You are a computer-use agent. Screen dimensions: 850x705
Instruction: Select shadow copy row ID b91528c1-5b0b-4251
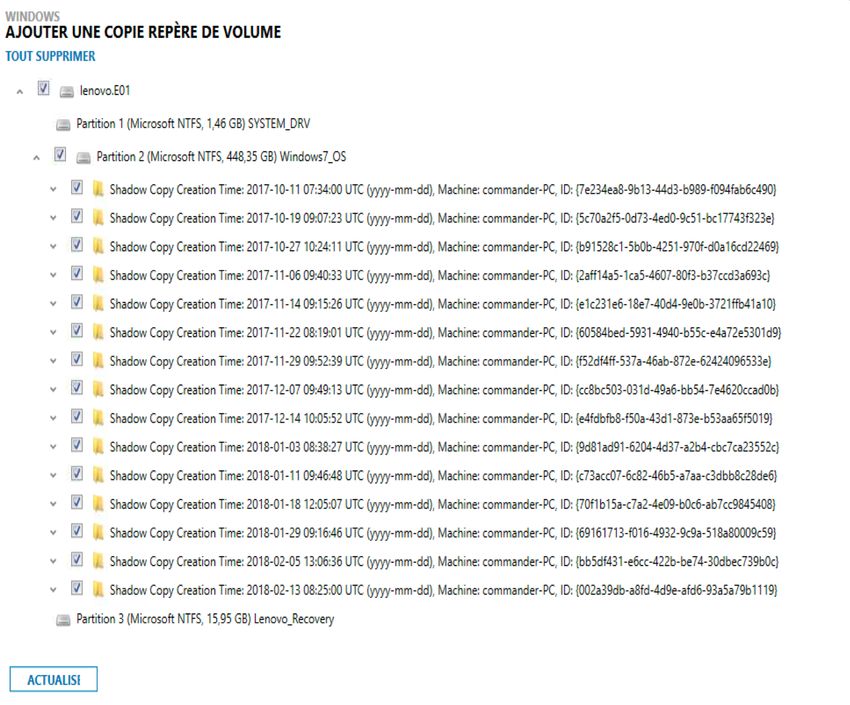(444, 247)
